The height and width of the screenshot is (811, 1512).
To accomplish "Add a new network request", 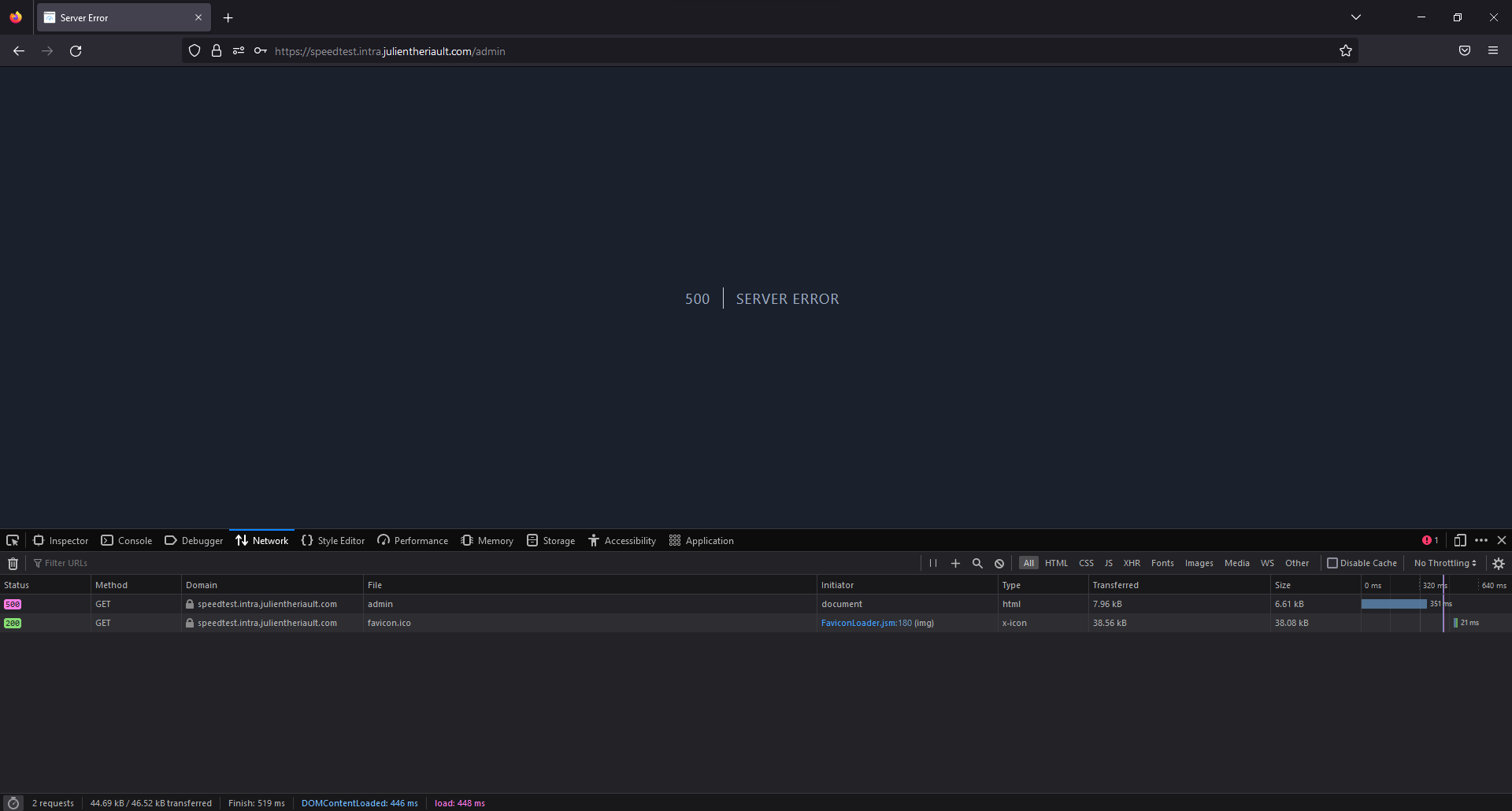I will pyautogui.click(x=955, y=564).
